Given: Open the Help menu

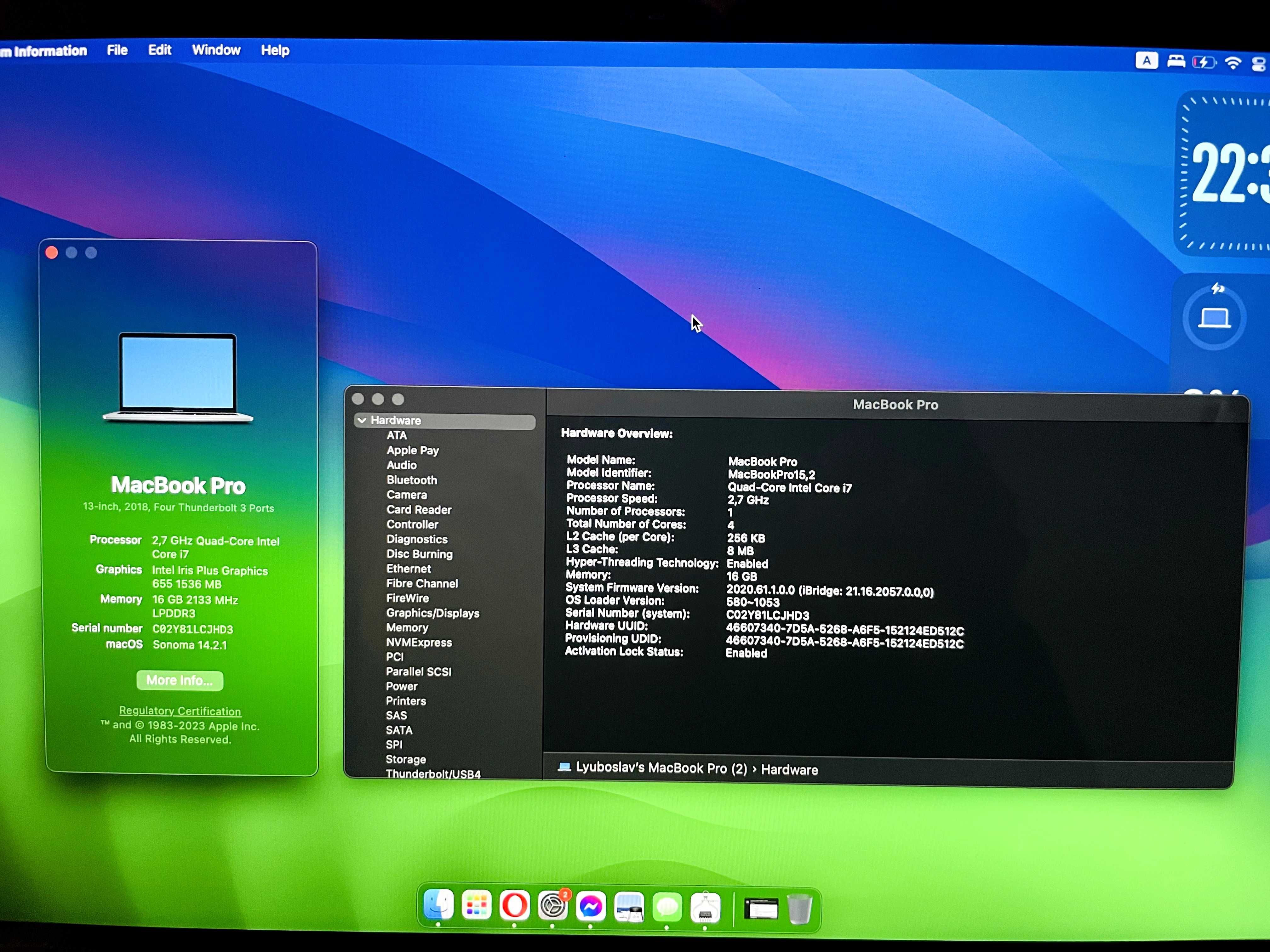Looking at the screenshot, I should click(275, 50).
